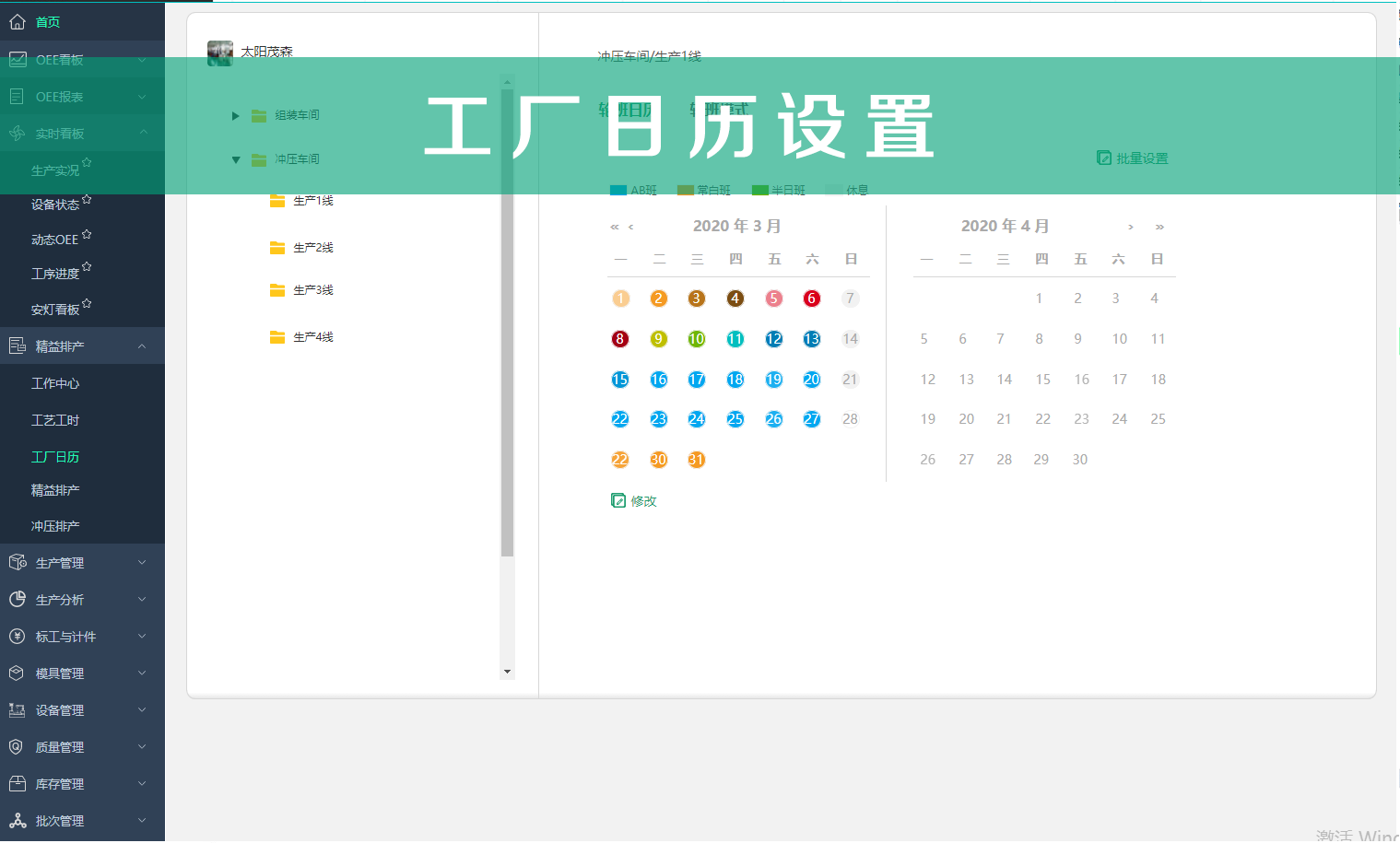The width and height of the screenshot is (1400, 843).
Task: Expand the 组装车间 folder tree
Action: click(x=235, y=115)
